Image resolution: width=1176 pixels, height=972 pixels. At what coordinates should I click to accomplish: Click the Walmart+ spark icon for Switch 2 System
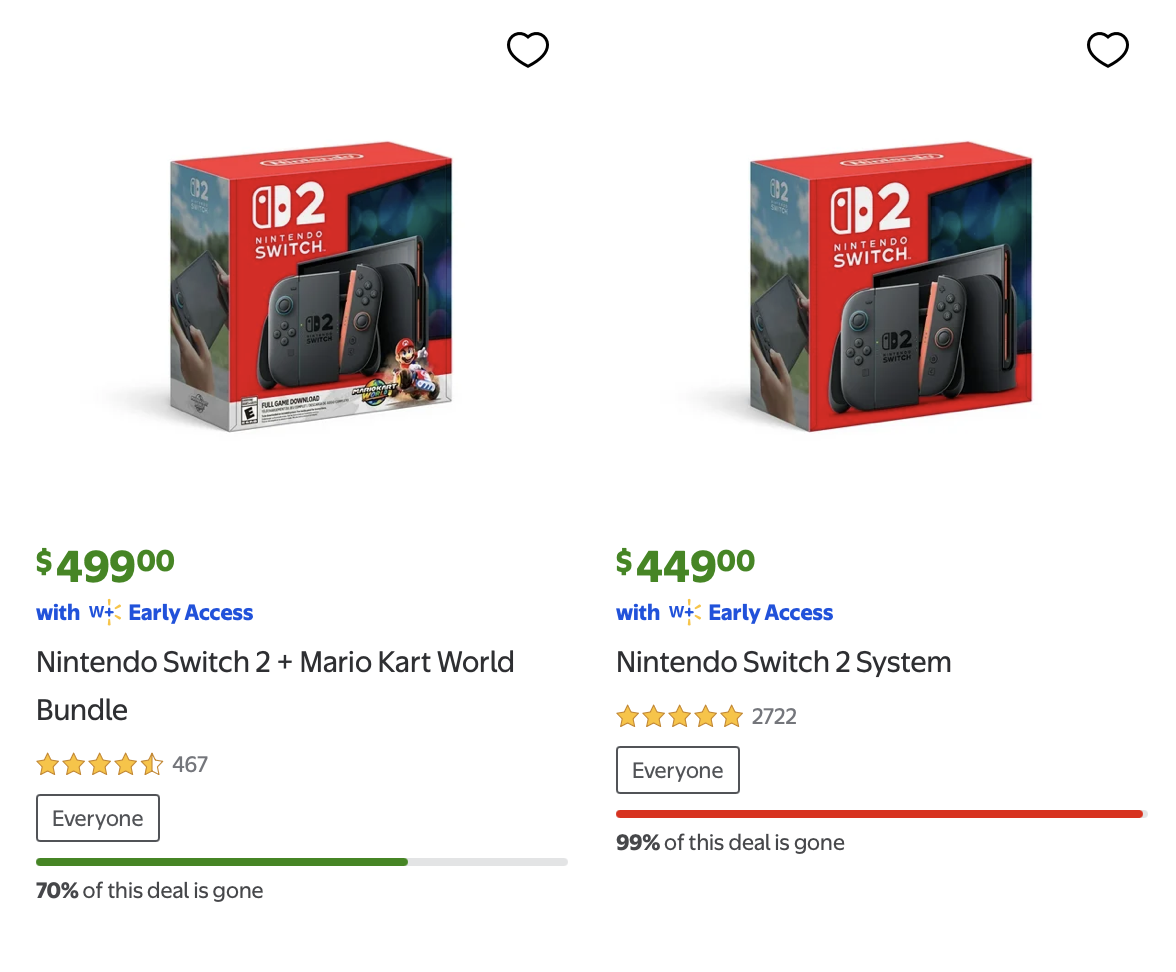[x=686, y=611]
